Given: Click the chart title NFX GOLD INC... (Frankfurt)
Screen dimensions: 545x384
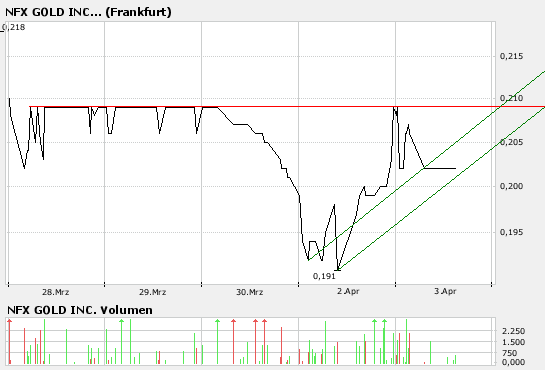Looking at the screenshot, I should click(88, 12).
